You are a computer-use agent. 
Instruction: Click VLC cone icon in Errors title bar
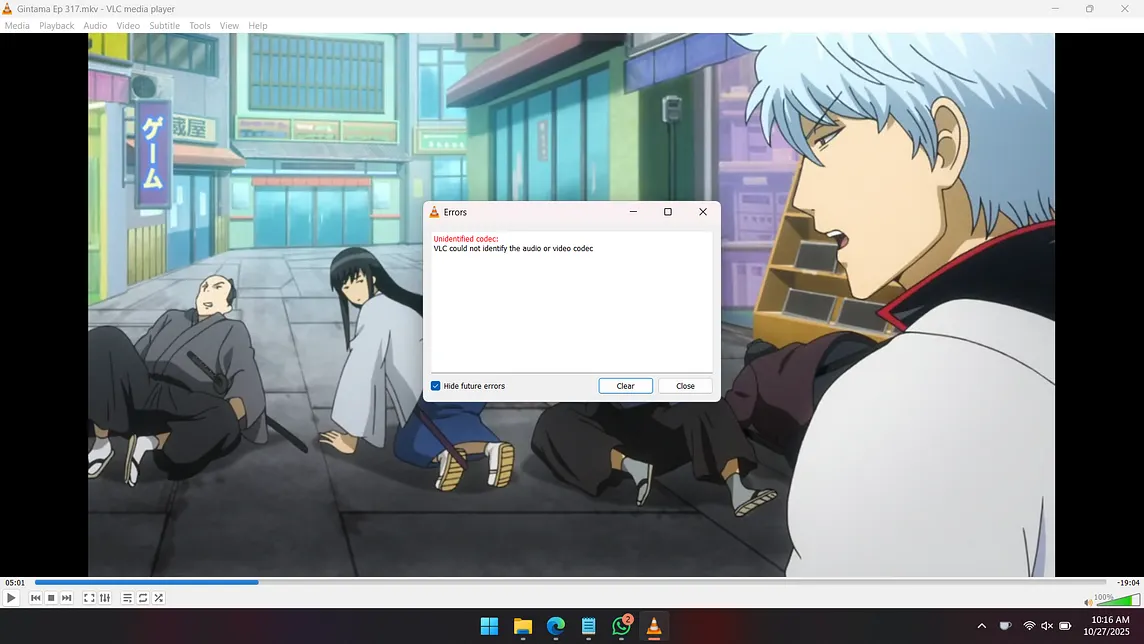pyautogui.click(x=434, y=212)
